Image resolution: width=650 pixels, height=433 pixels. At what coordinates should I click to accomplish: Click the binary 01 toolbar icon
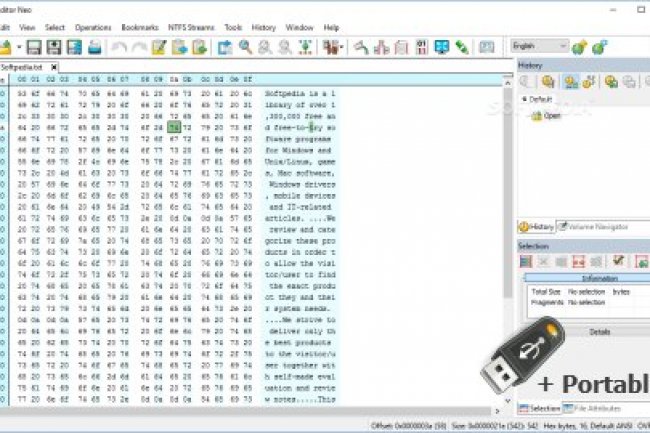pyautogui.click(x=422, y=47)
